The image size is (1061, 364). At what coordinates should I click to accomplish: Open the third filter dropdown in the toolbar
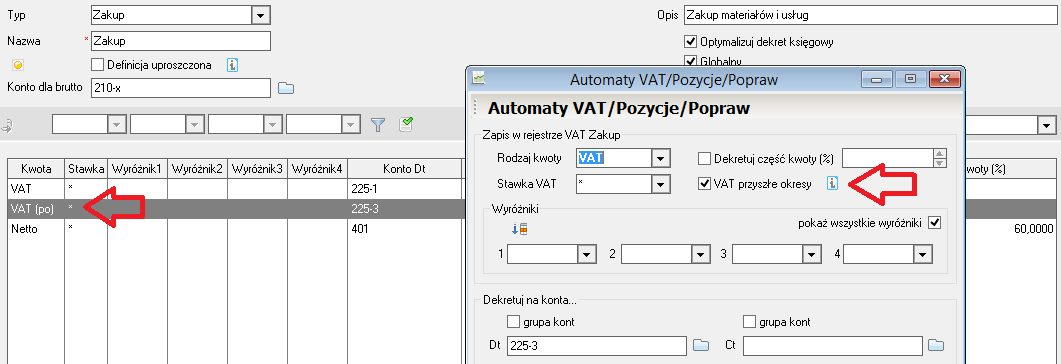click(273, 124)
